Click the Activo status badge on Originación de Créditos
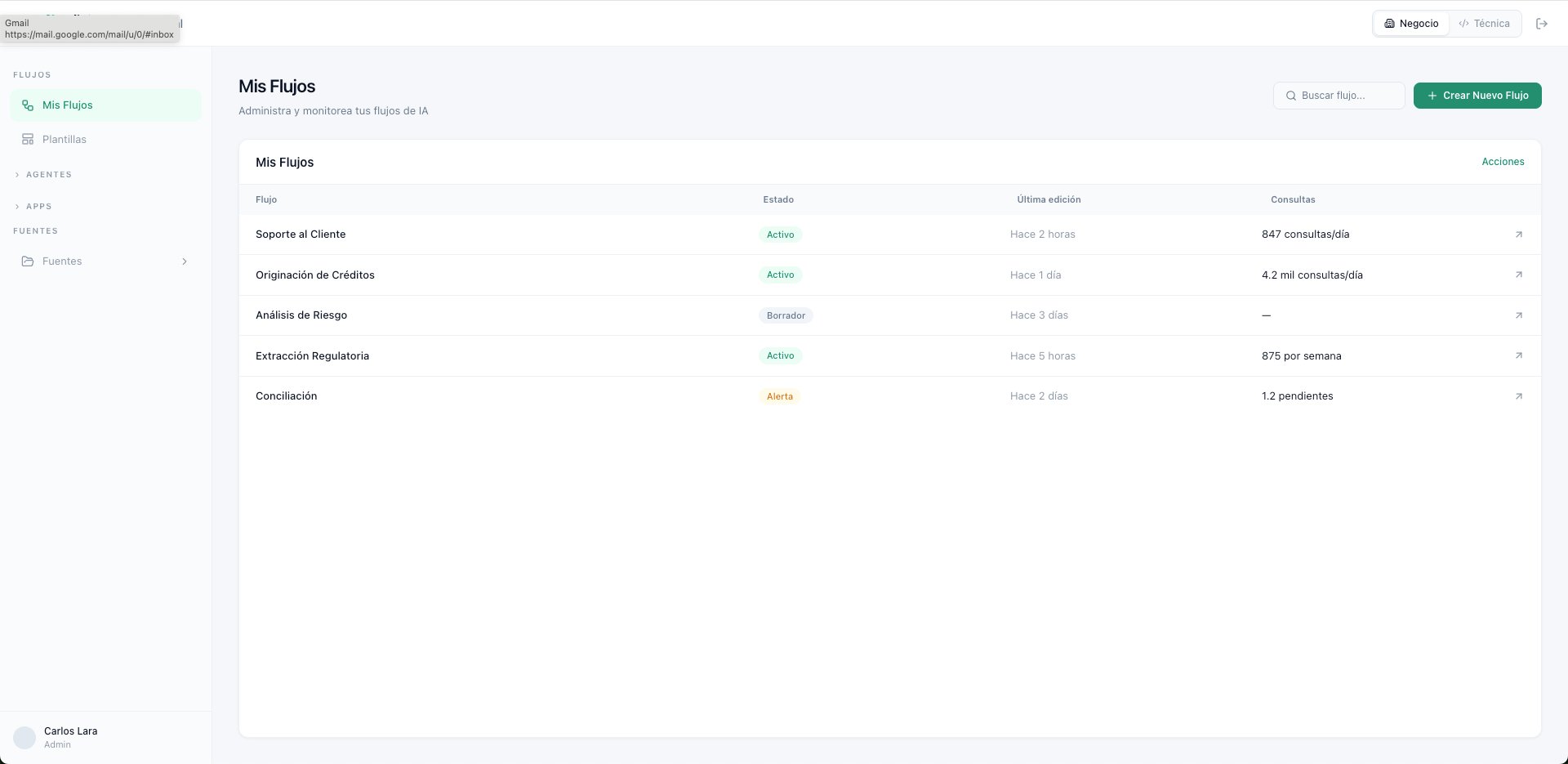 pos(780,275)
